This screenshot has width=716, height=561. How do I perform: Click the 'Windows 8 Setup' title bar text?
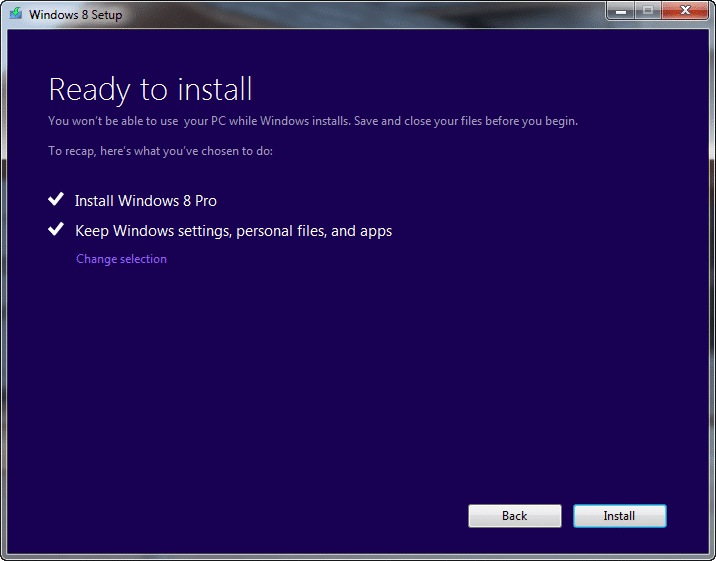tap(76, 15)
